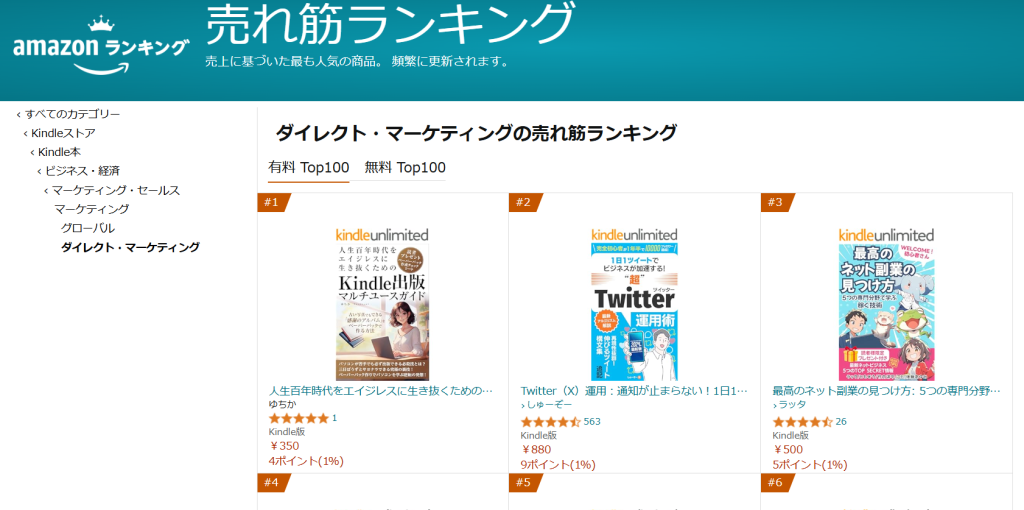Click the Kindle Unlimited badge on book #3
The height and width of the screenshot is (510, 1024).
tap(886, 234)
